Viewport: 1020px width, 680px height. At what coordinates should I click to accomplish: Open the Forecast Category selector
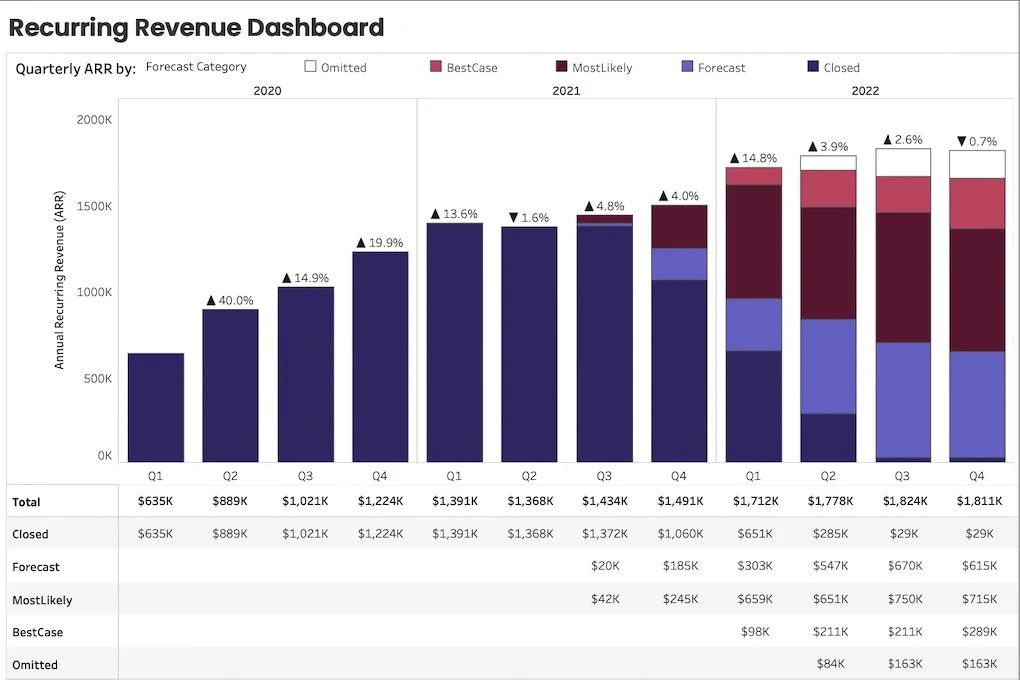196,66
